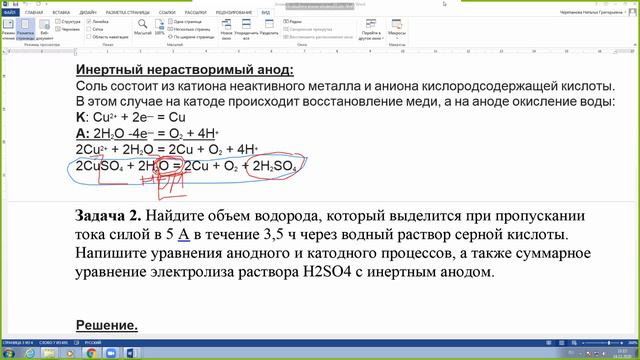Image resolution: width=640 pixels, height=360 pixels.
Task: Open Internet Explorer from the taskbar
Action: [x=30, y=353]
